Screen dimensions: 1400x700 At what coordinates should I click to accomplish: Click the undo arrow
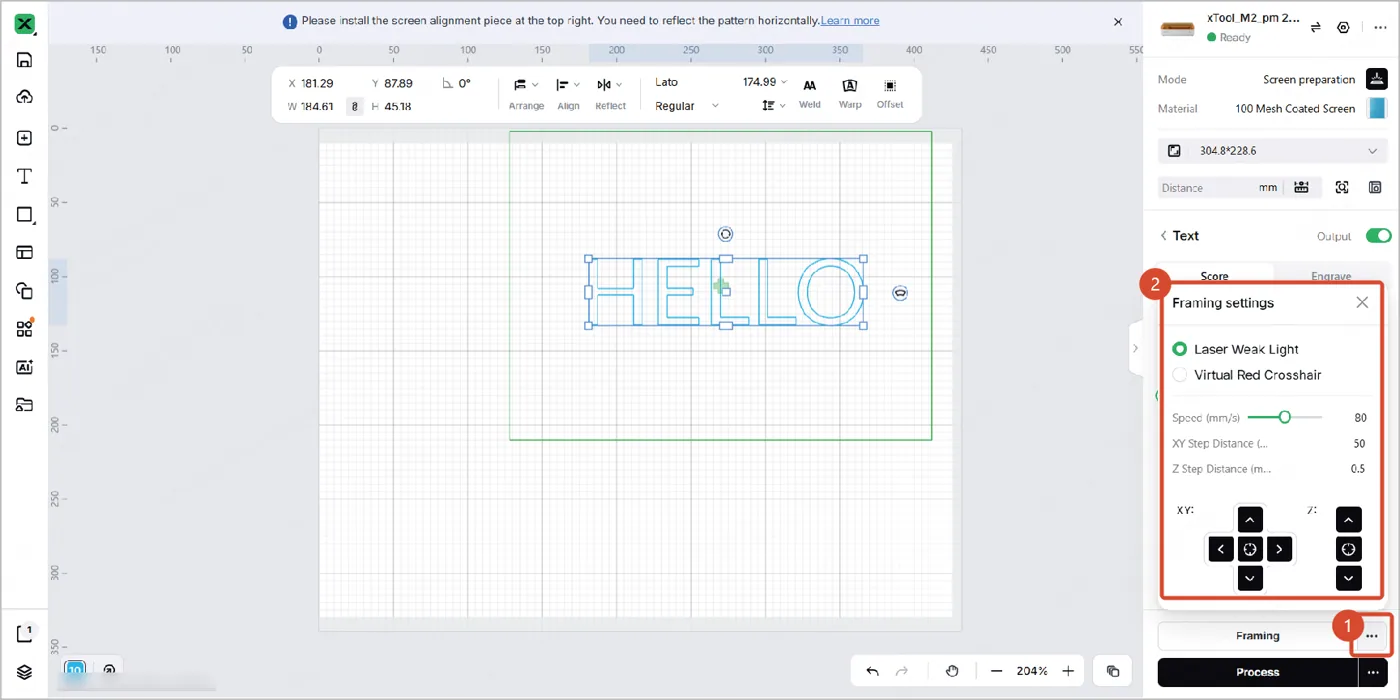pos(873,671)
